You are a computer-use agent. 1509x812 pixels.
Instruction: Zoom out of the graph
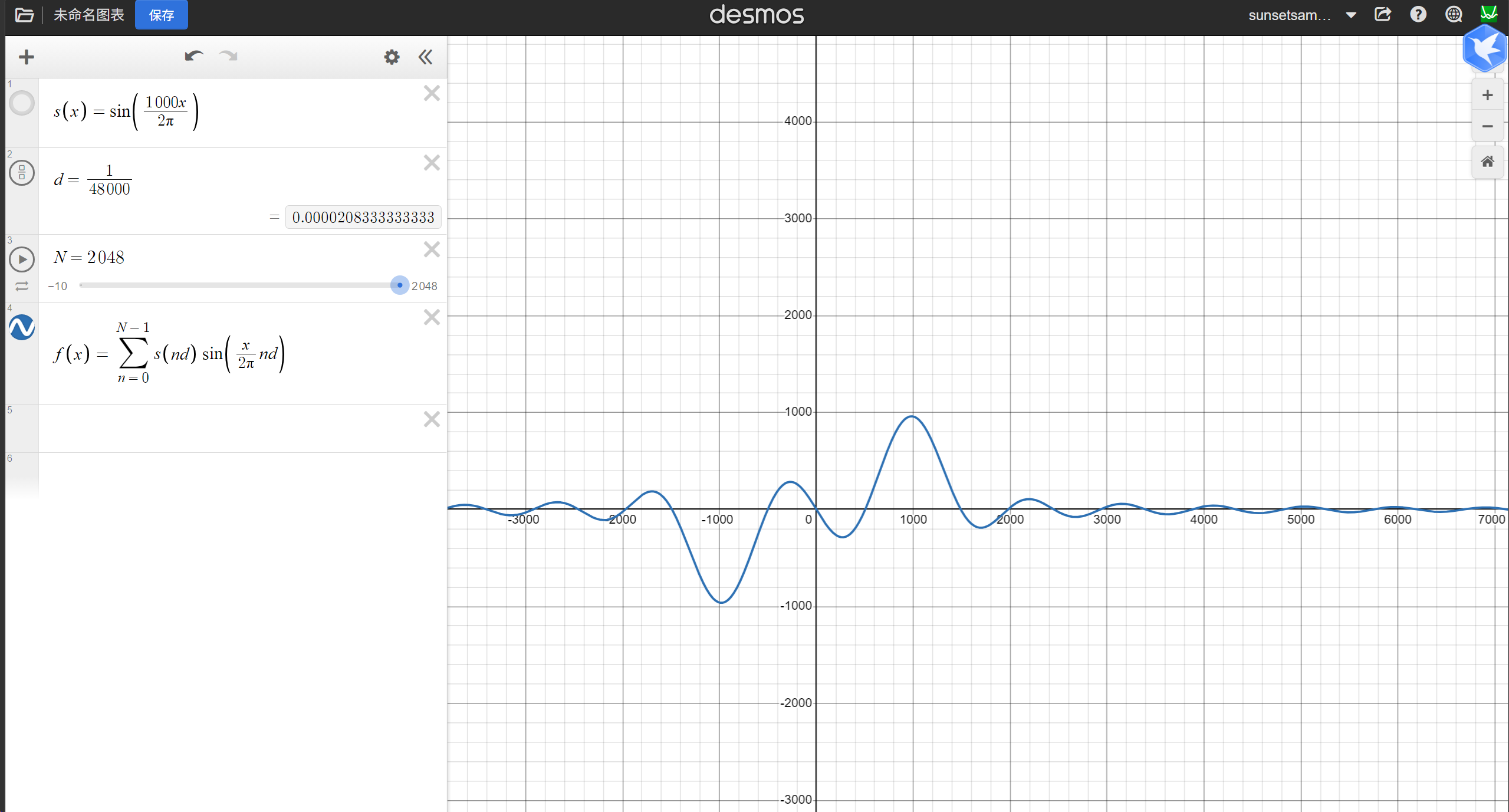1487,127
